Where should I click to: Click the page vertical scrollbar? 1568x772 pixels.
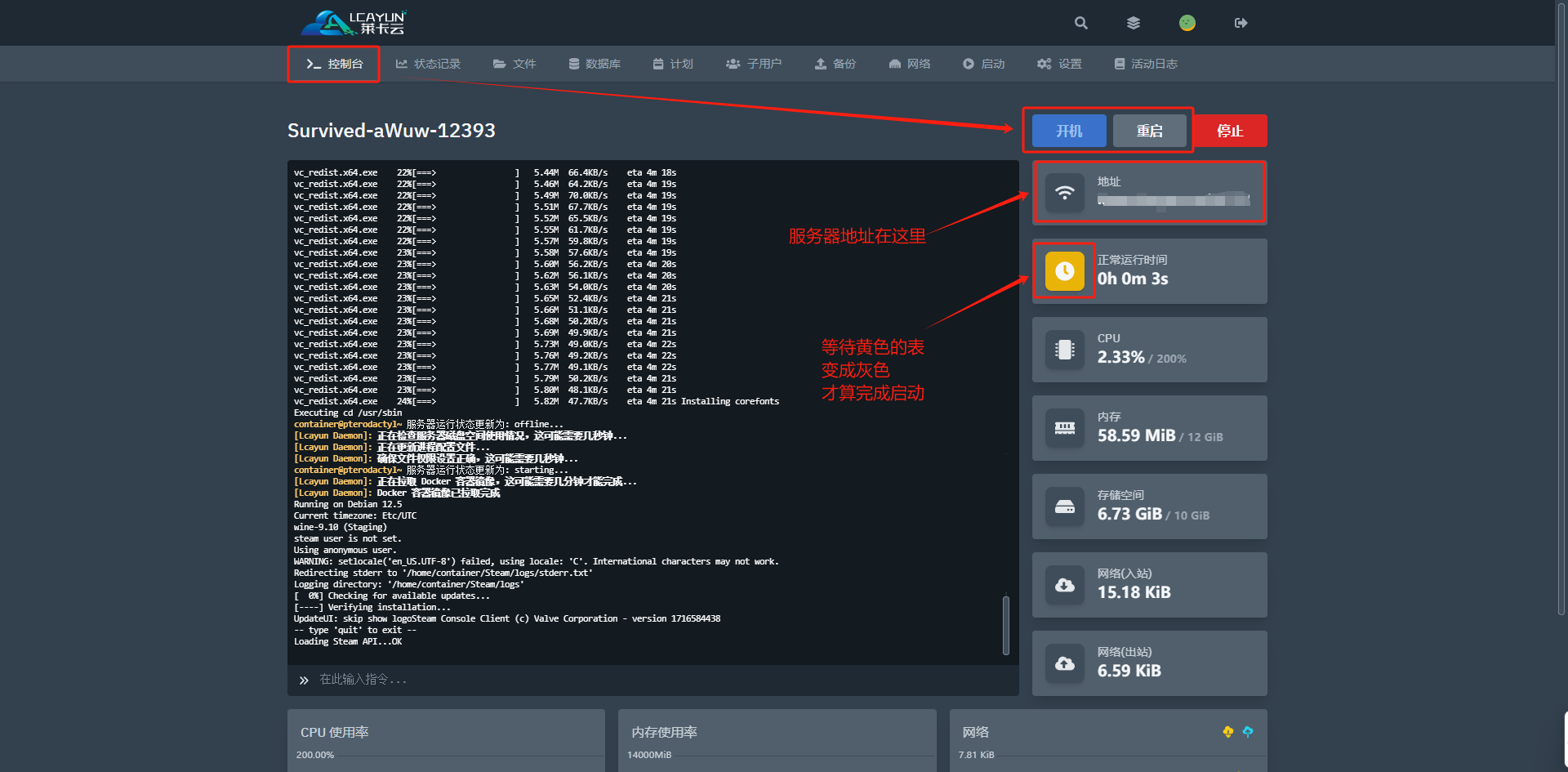pos(1561,308)
